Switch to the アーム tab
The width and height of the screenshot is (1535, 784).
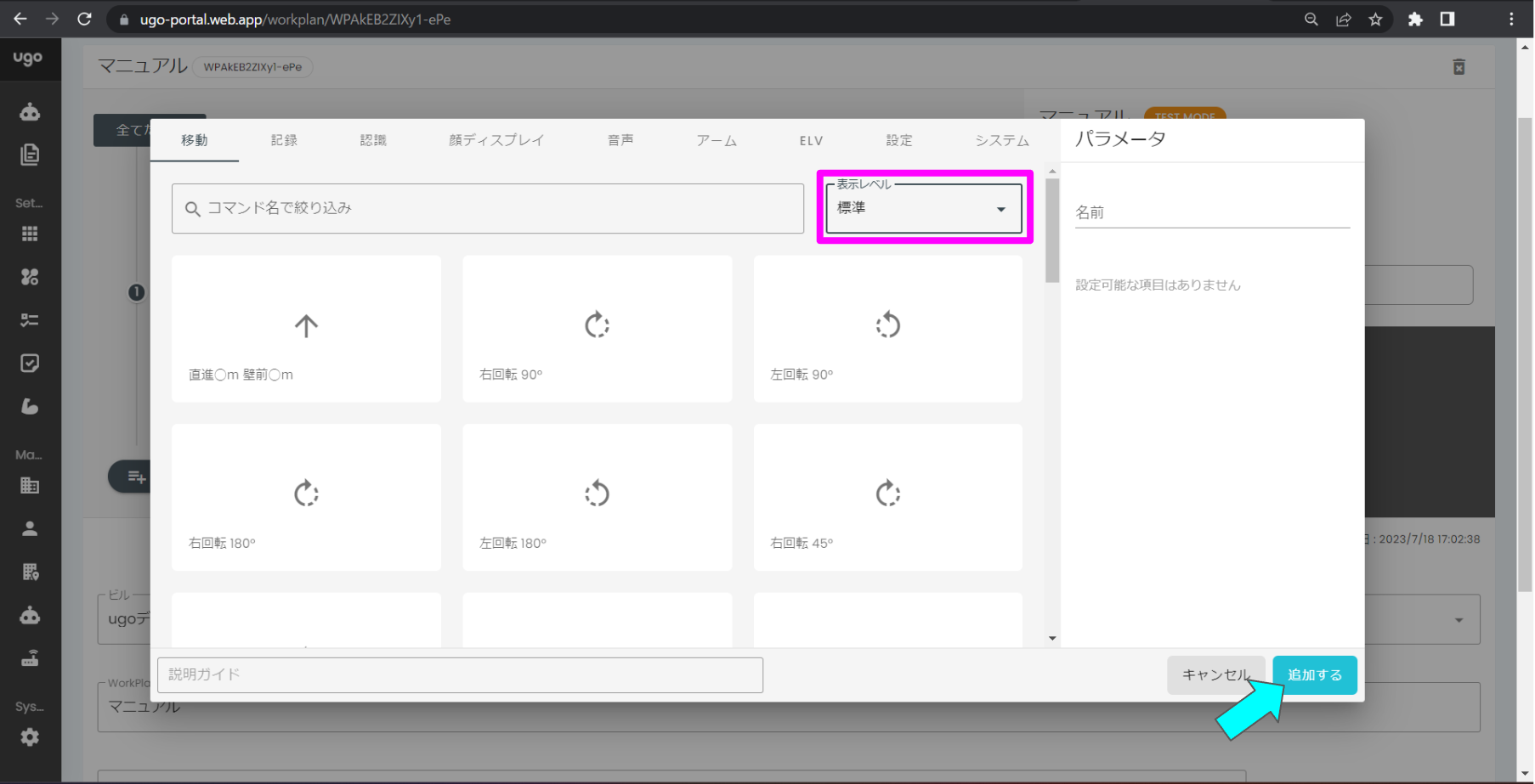(x=717, y=140)
